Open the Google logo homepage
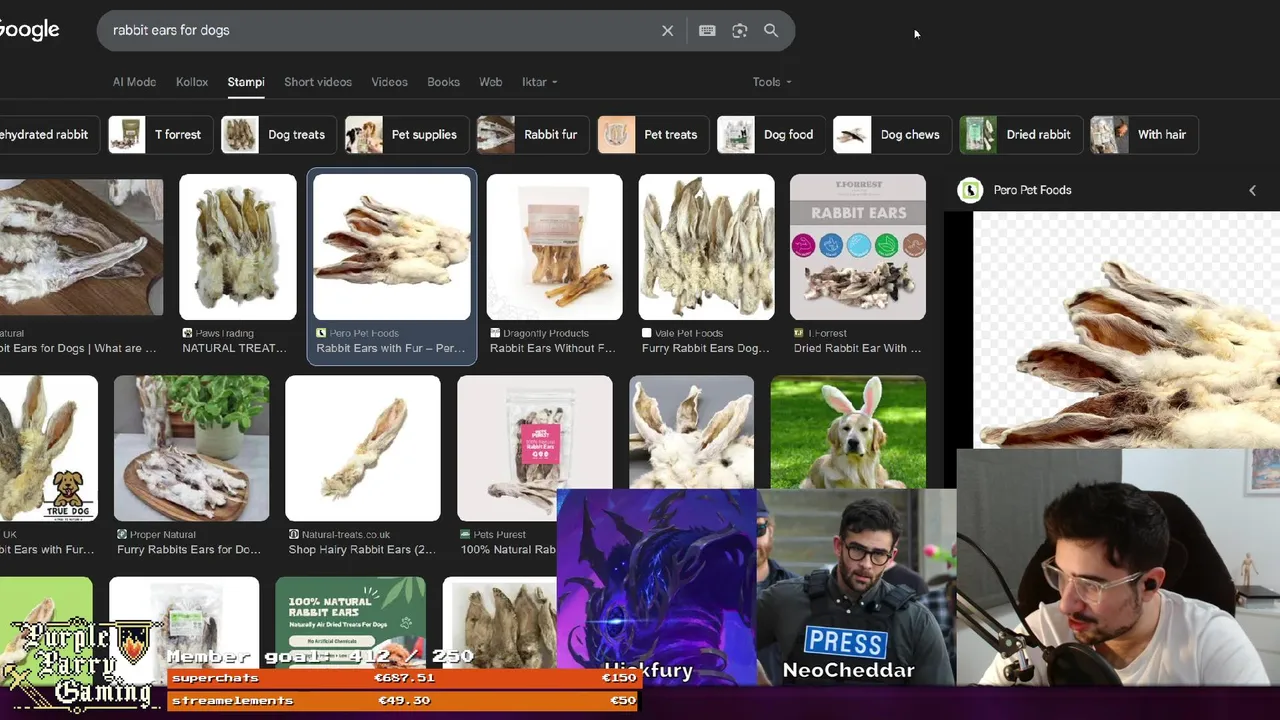 pyautogui.click(x=28, y=30)
